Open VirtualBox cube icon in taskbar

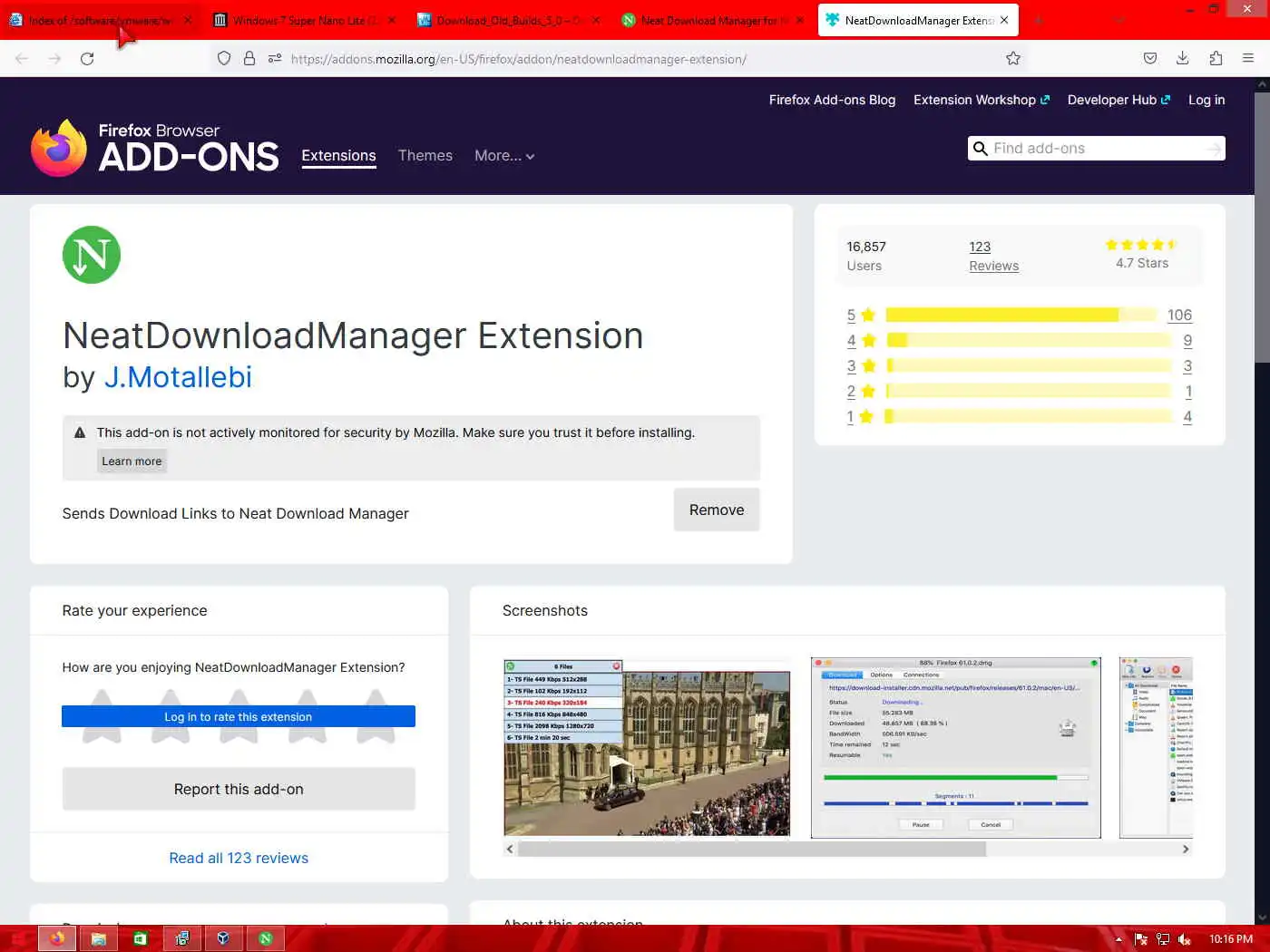pos(223,938)
